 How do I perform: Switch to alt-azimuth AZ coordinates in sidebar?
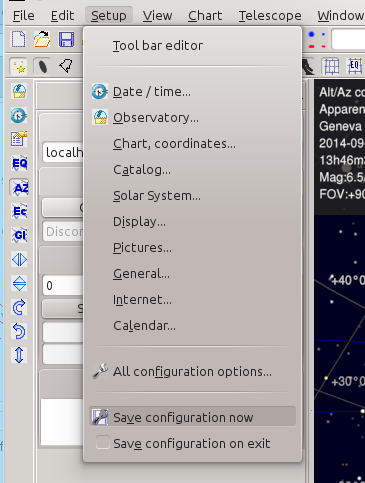[19, 188]
